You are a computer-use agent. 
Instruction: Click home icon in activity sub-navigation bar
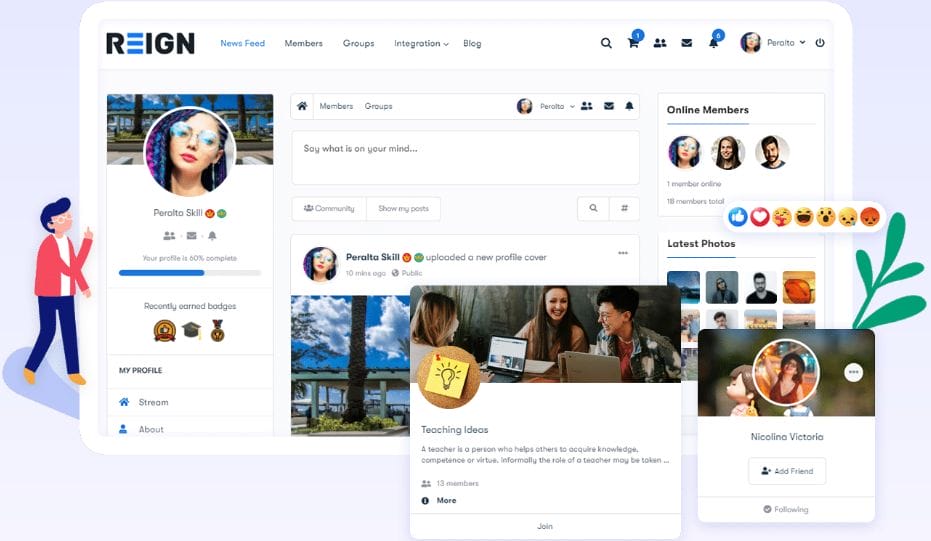302,106
